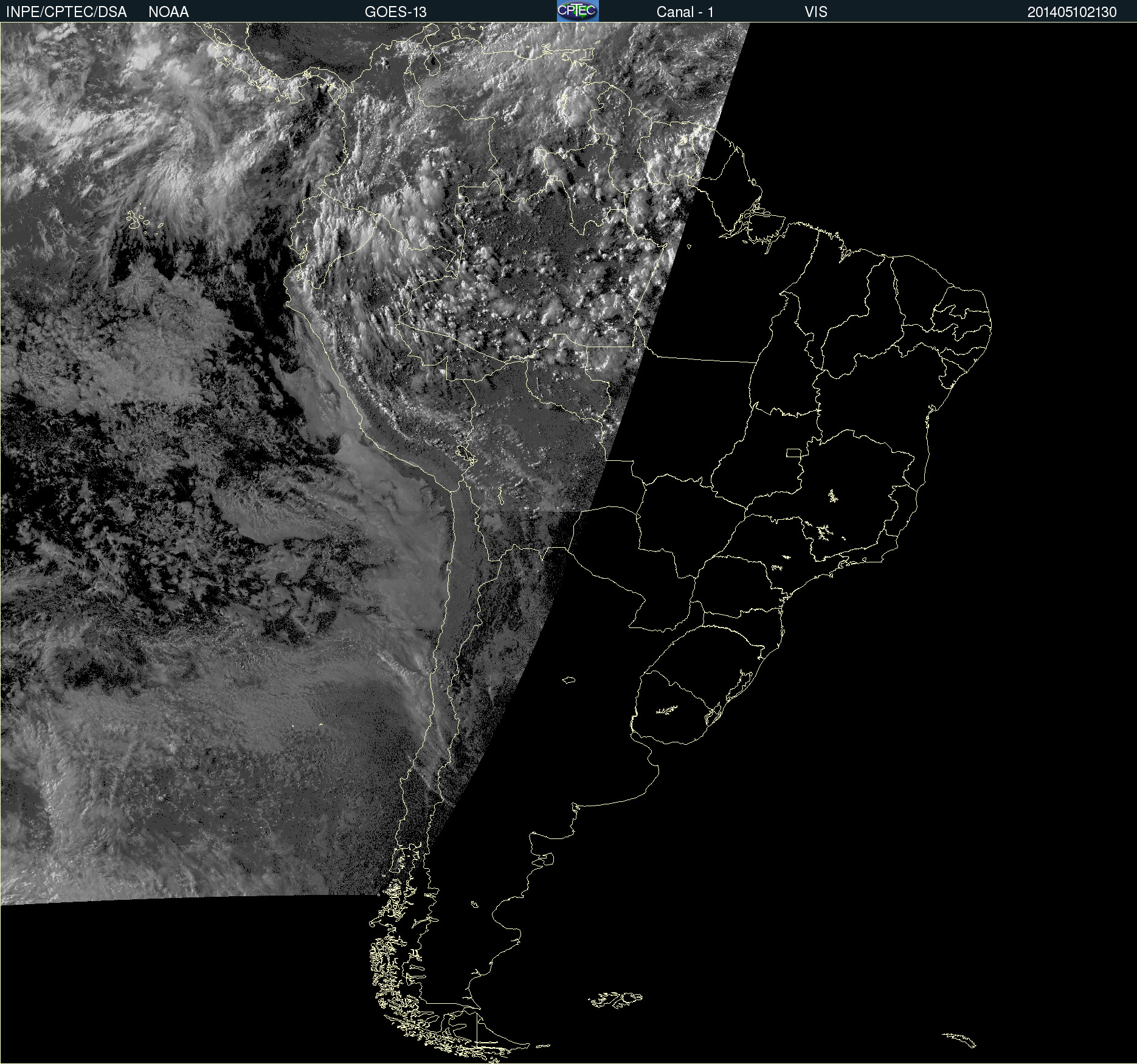The width and height of the screenshot is (1137, 1064).
Task: Click the Lagoa dos Patos lagoon outline
Action: (743, 684)
